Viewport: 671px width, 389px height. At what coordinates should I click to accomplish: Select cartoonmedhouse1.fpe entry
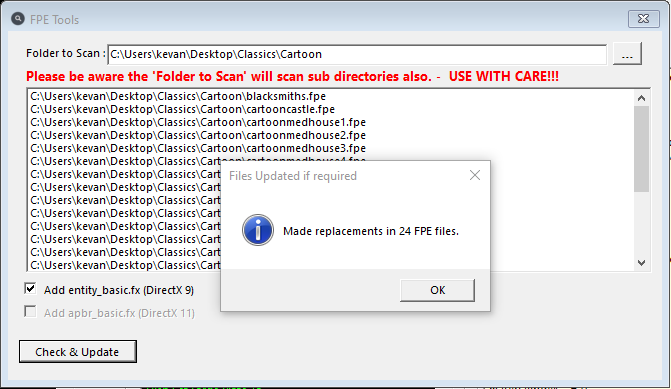click(198, 122)
